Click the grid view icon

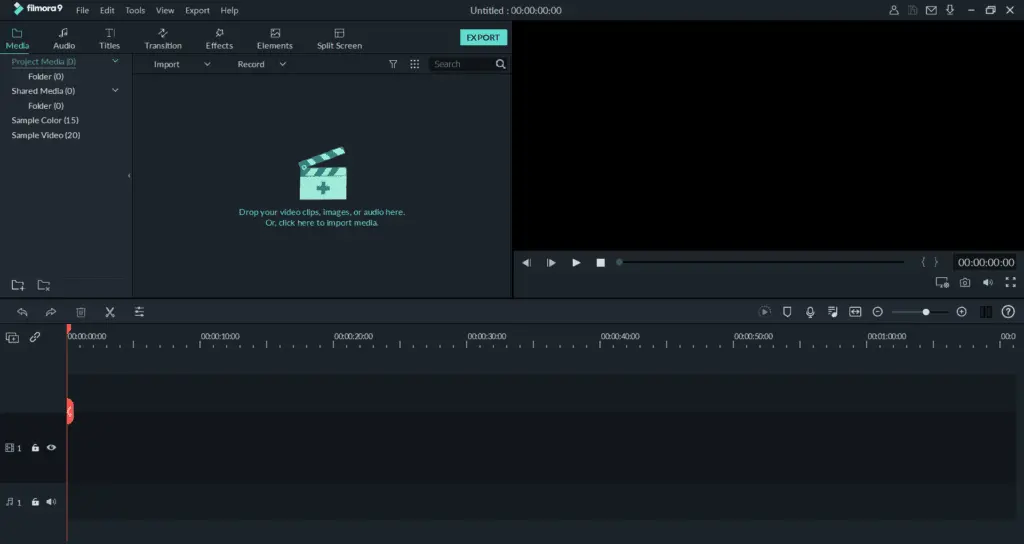click(415, 64)
